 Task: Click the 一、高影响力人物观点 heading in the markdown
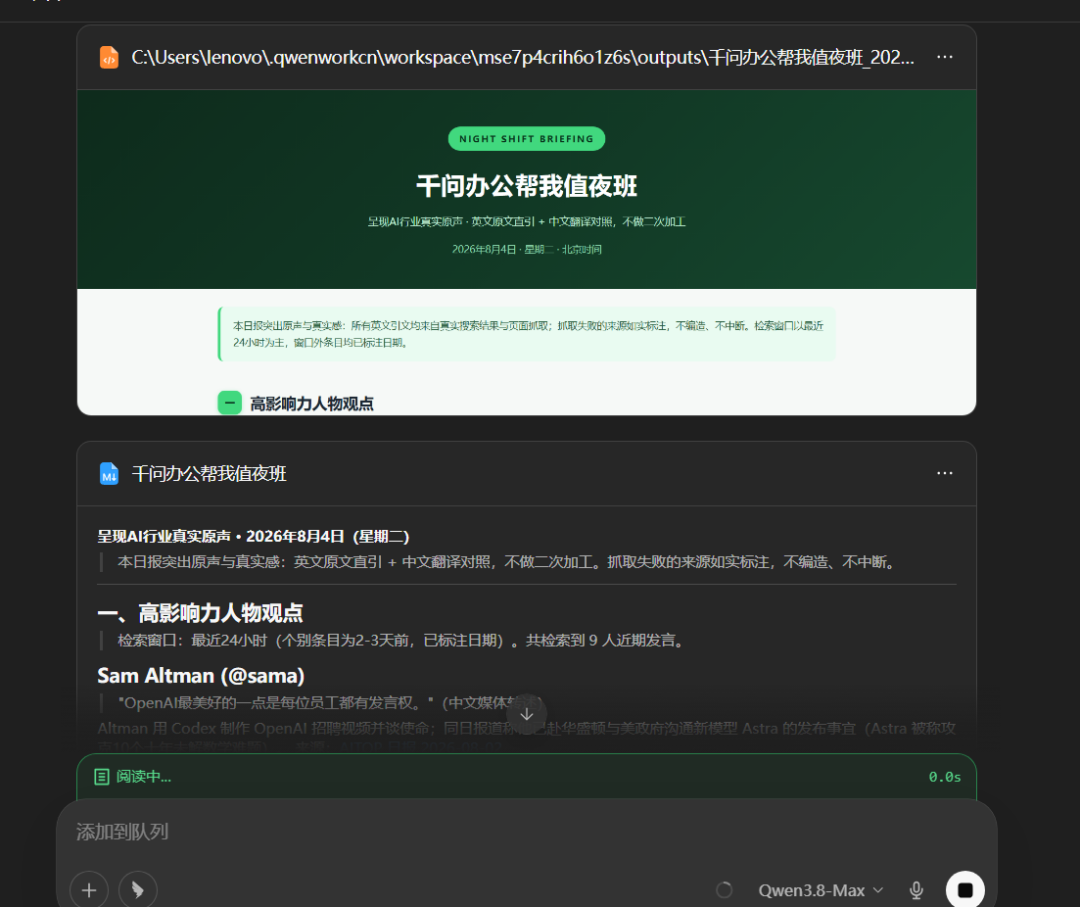(x=200, y=613)
